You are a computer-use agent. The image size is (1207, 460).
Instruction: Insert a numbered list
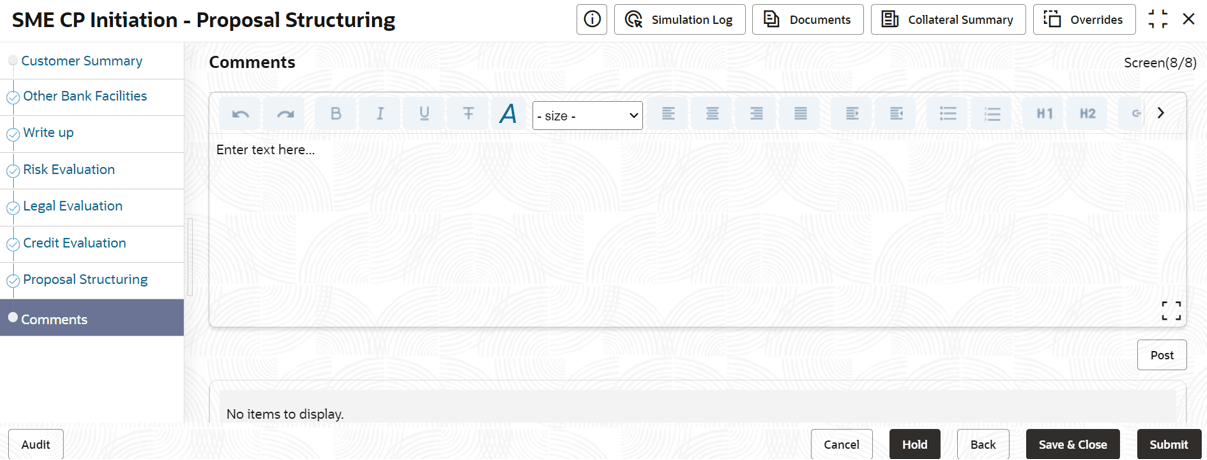point(992,114)
